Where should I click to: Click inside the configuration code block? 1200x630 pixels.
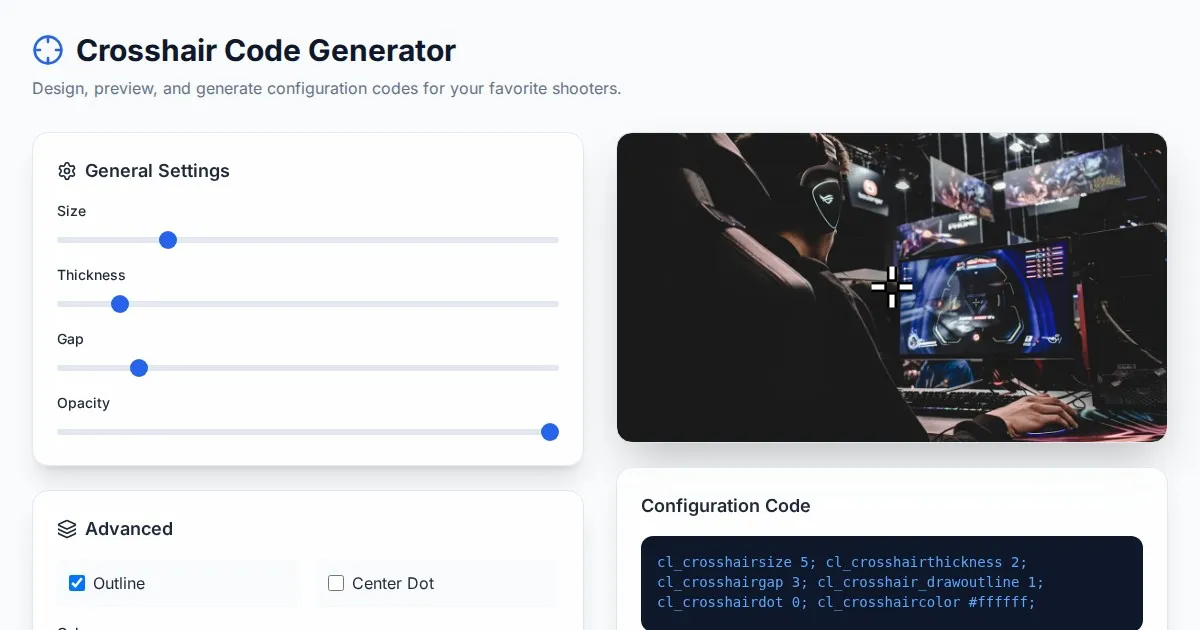(x=890, y=582)
